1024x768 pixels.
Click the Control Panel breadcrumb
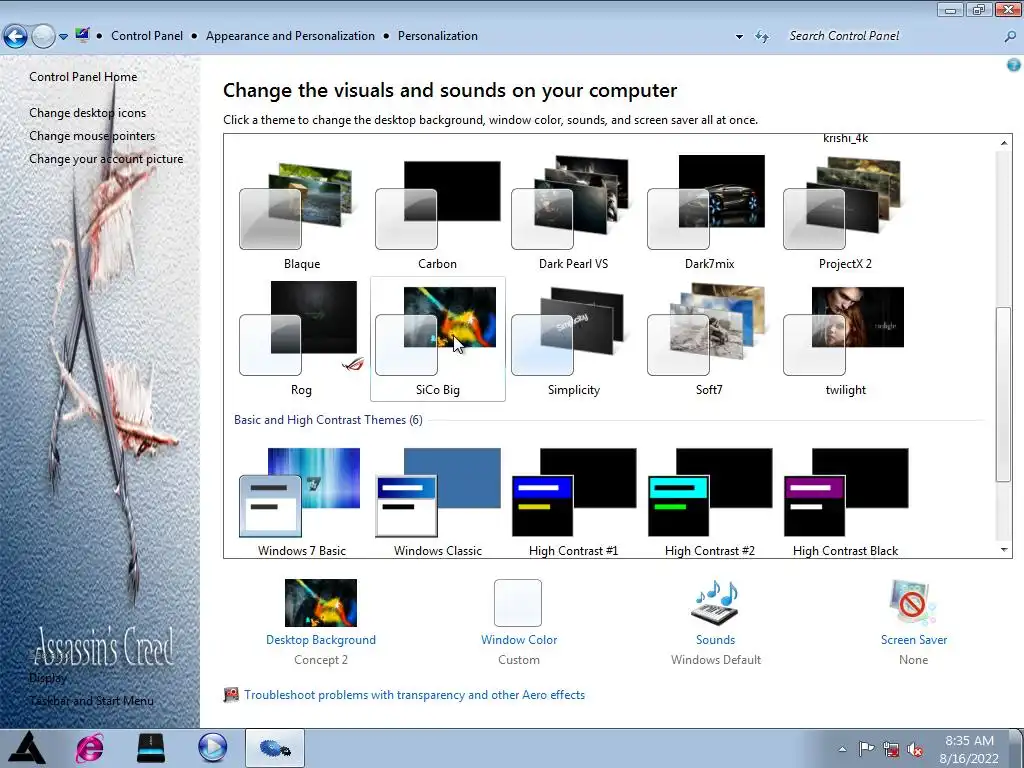click(147, 36)
